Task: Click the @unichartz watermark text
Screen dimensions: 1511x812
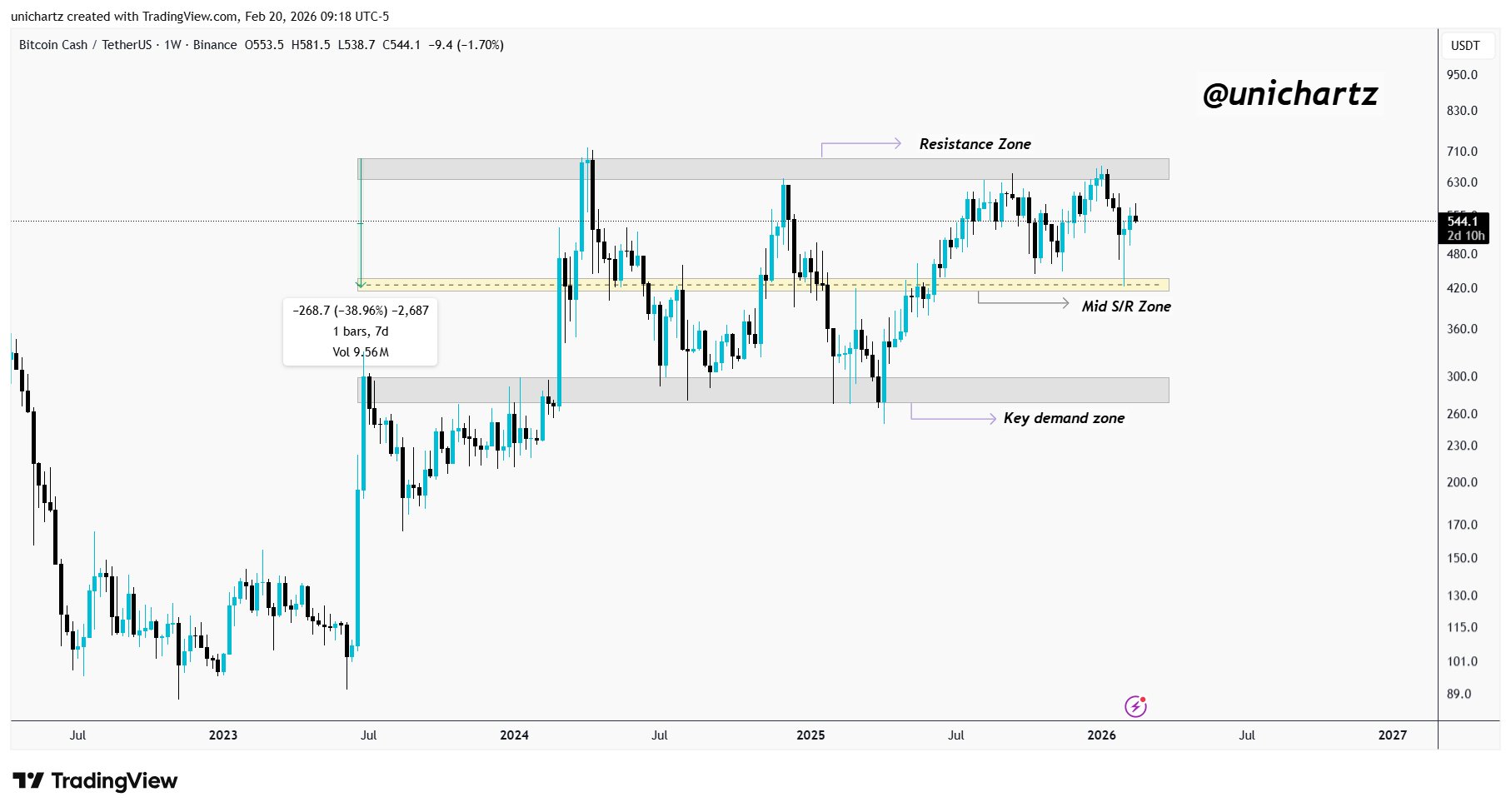Action: tap(1290, 94)
